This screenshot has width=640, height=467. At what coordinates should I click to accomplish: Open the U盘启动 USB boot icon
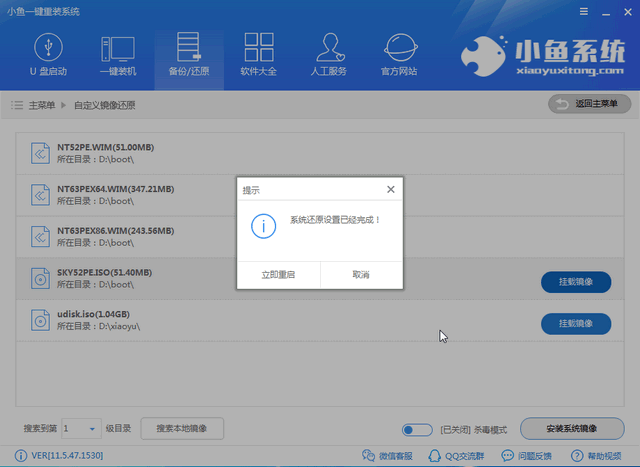tap(47, 54)
